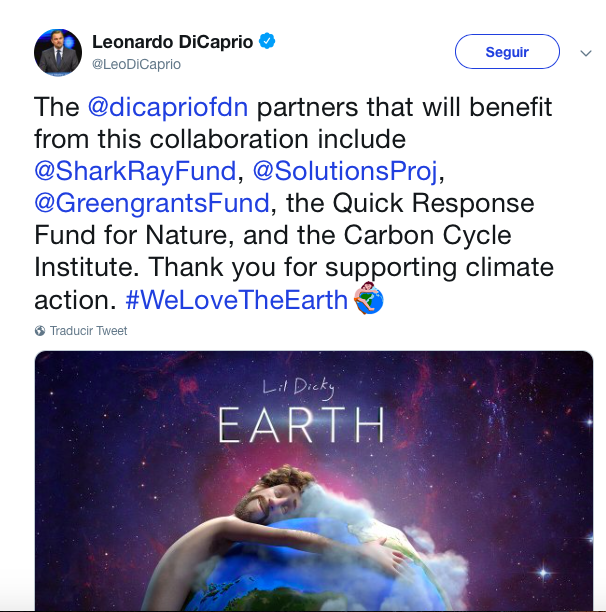
Task: Follow the #WeLoveTheEarth hashtag
Action: 236,299
